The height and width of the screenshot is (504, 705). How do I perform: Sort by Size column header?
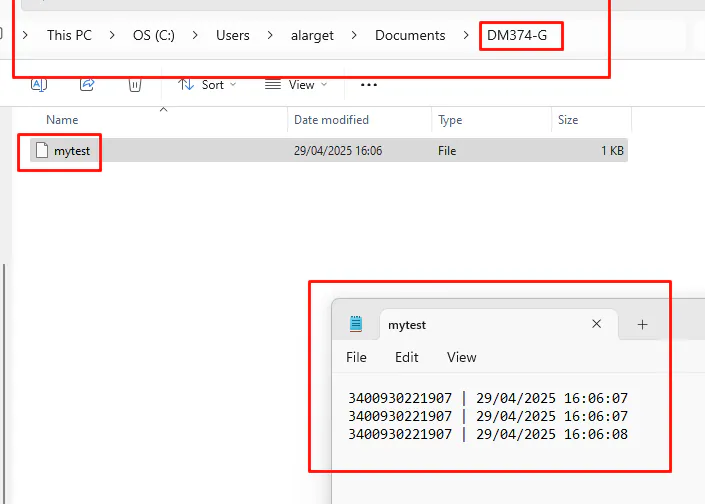click(x=568, y=120)
